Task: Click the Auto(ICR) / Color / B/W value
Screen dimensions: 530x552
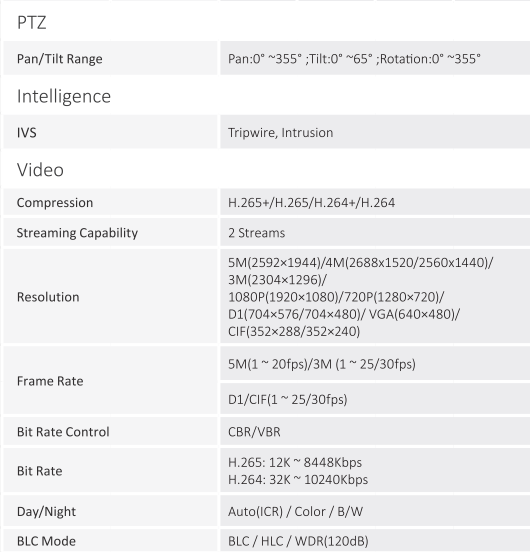Action: click(x=295, y=511)
